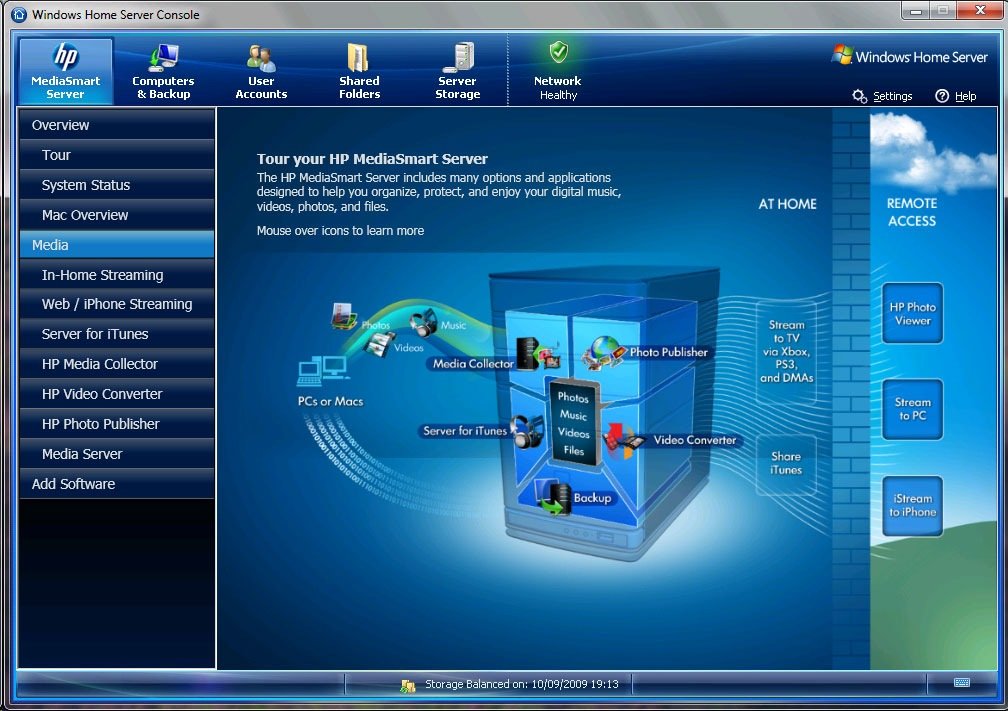Open the HP MediaSmart Server tab
The height and width of the screenshot is (711, 1008).
click(x=66, y=71)
